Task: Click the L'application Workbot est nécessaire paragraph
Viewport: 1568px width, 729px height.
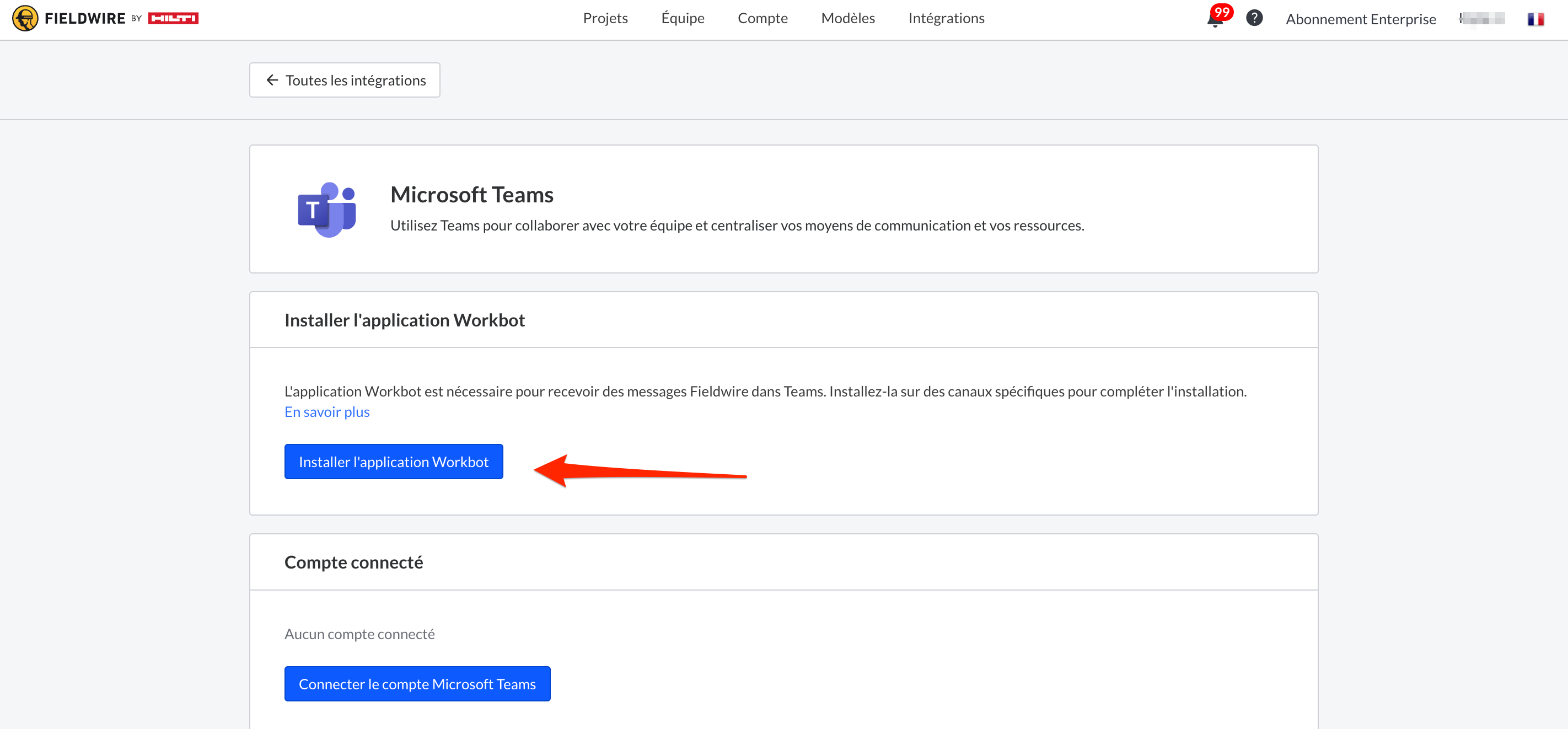Action: pos(765,391)
